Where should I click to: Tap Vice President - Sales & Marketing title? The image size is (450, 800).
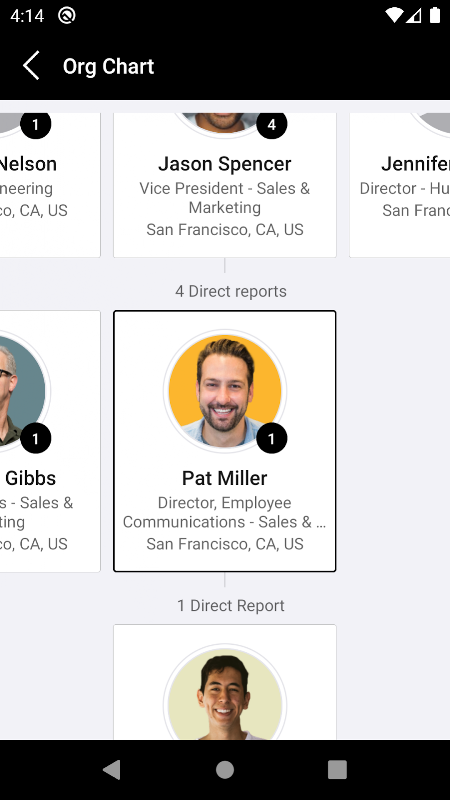tap(225, 198)
